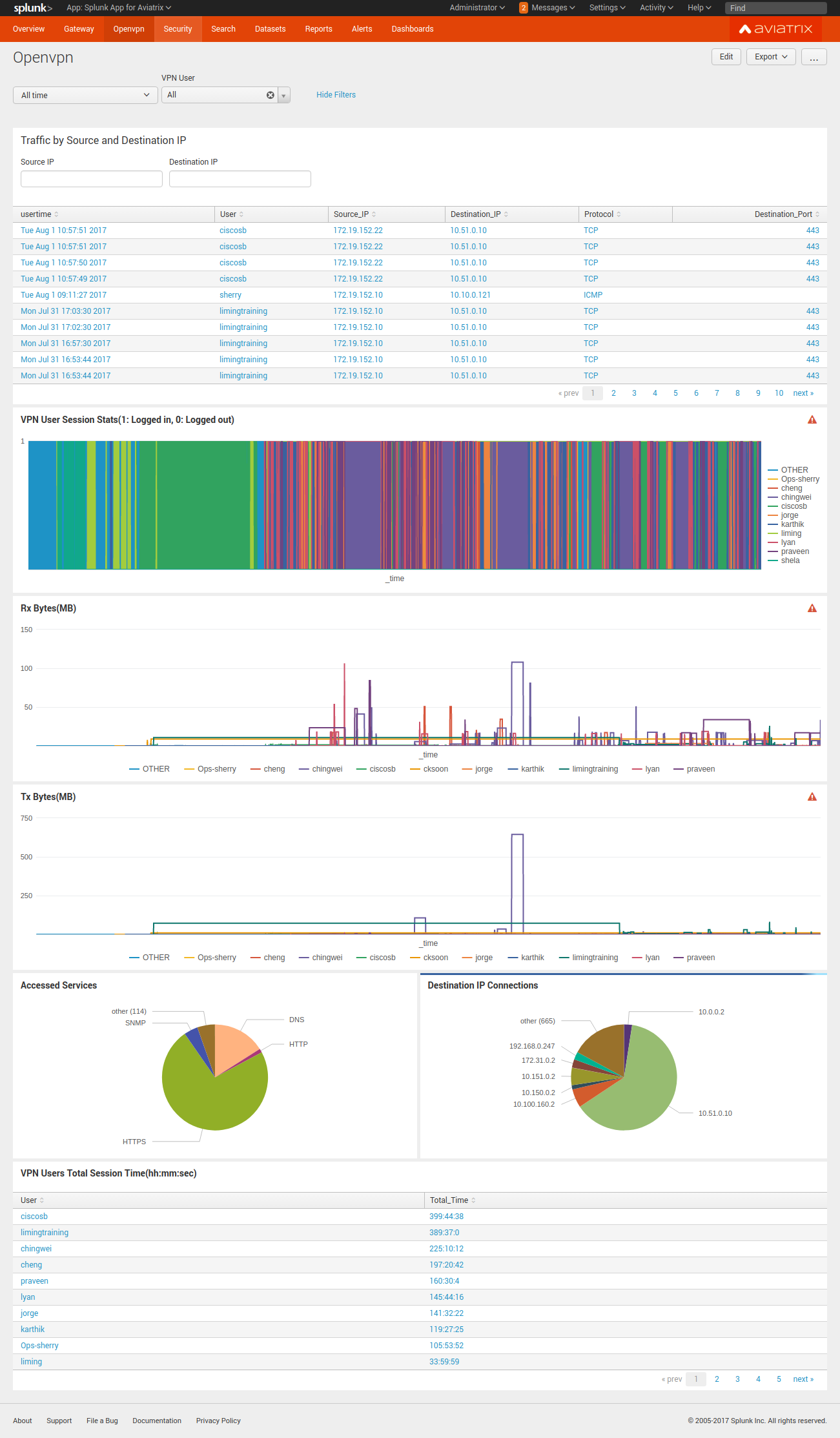840x1438 pixels.
Task: Open the Administrator menu
Action: click(477, 8)
